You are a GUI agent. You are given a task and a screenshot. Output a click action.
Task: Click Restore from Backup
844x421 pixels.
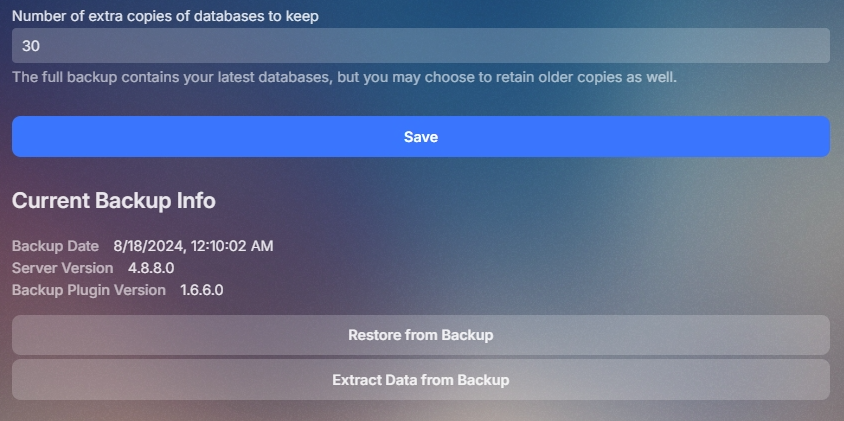[x=420, y=335]
